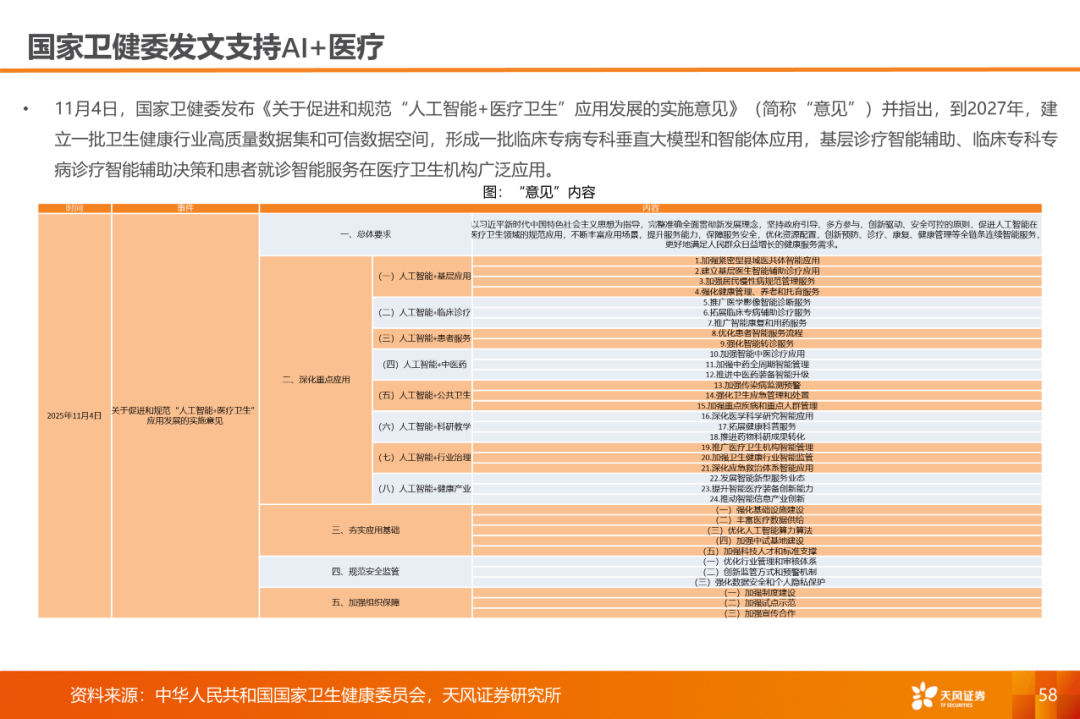Click row 3.加强居民慢性病规范管理服务

pos(757,282)
